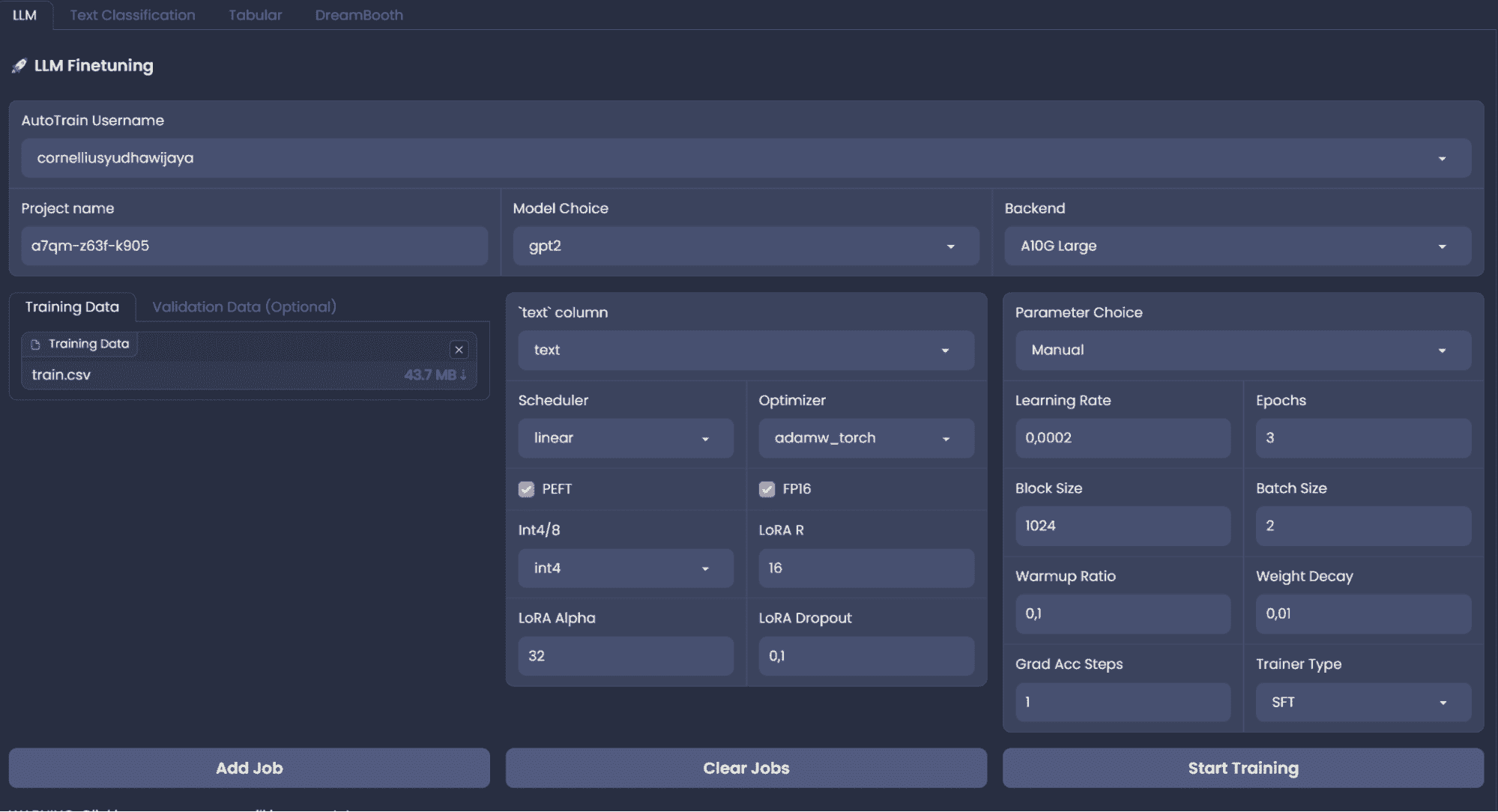Switch to the Text Classification tab
The image size is (1498, 812).
132,14
